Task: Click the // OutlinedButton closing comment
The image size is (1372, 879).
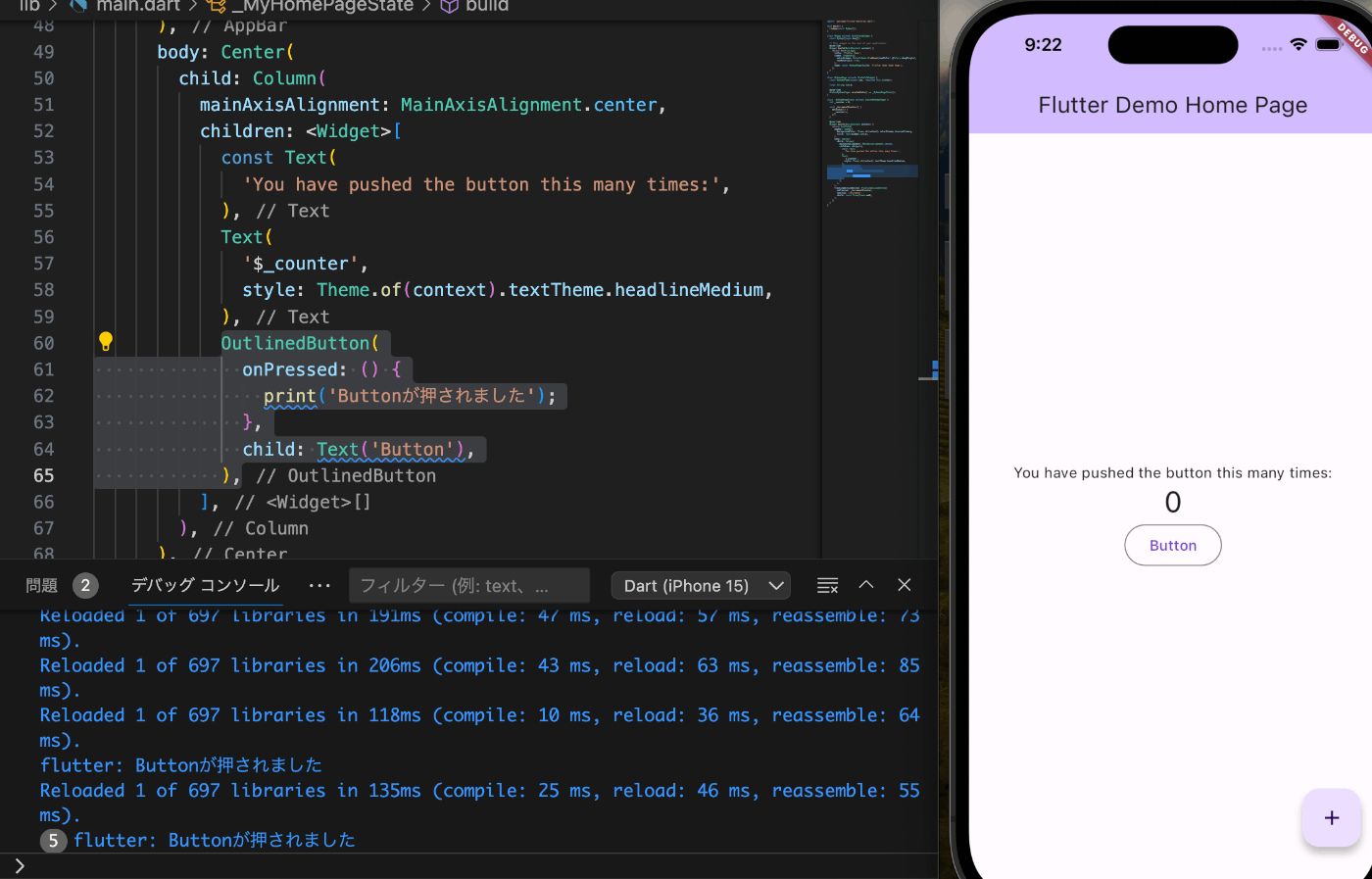Action: 346,475
